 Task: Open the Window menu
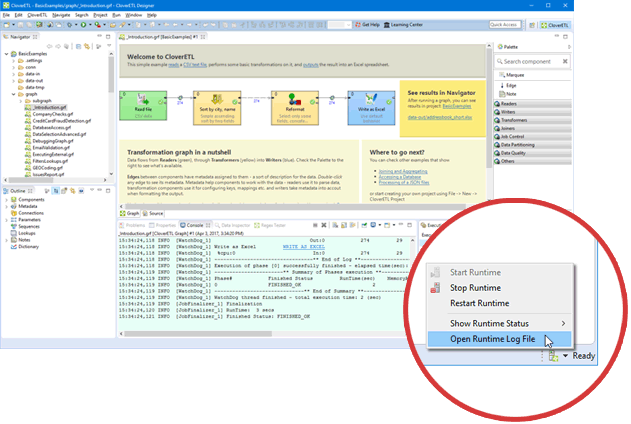coord(134,15)
